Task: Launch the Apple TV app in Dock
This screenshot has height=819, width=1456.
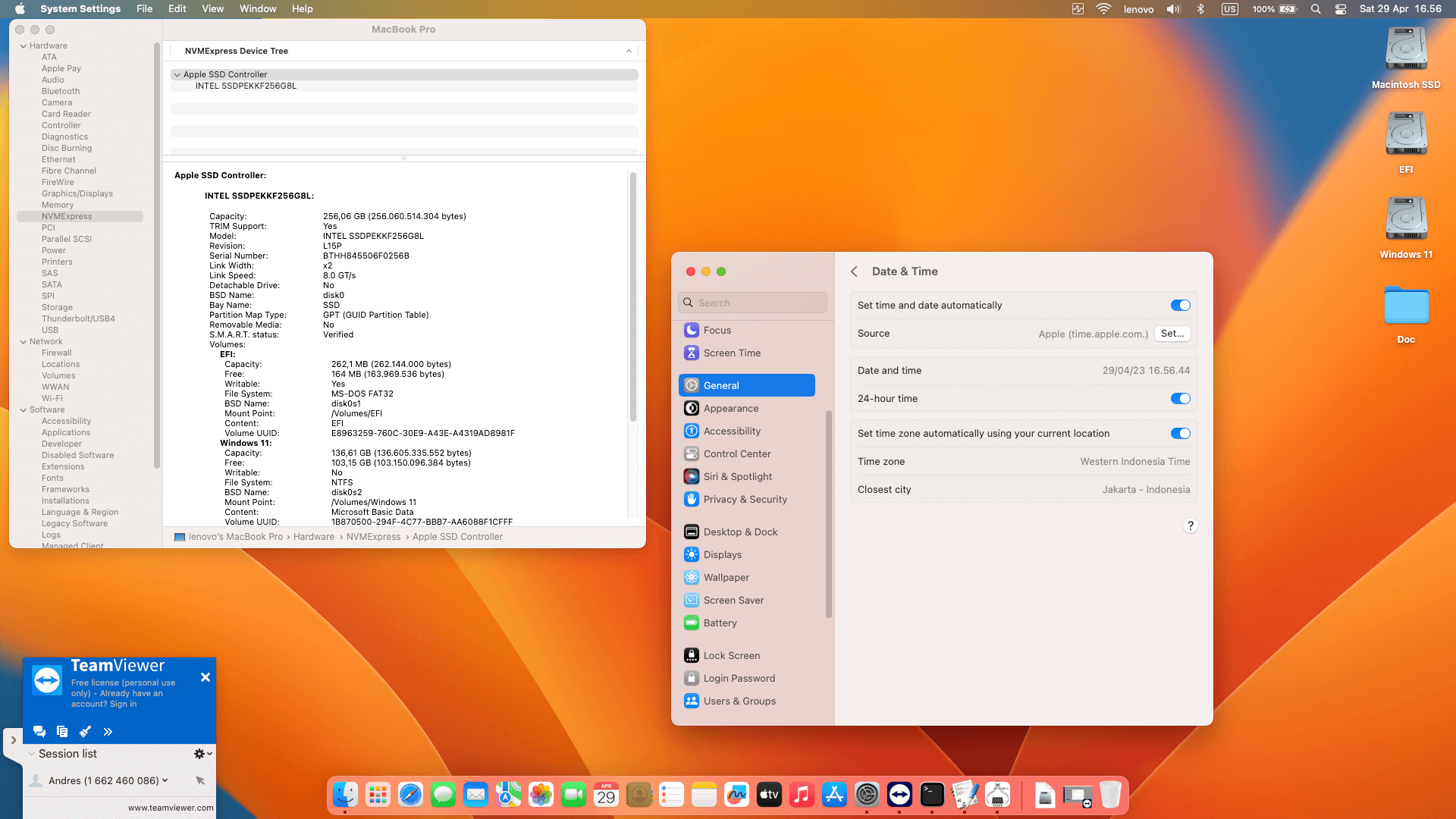Action: click(769, 795)
